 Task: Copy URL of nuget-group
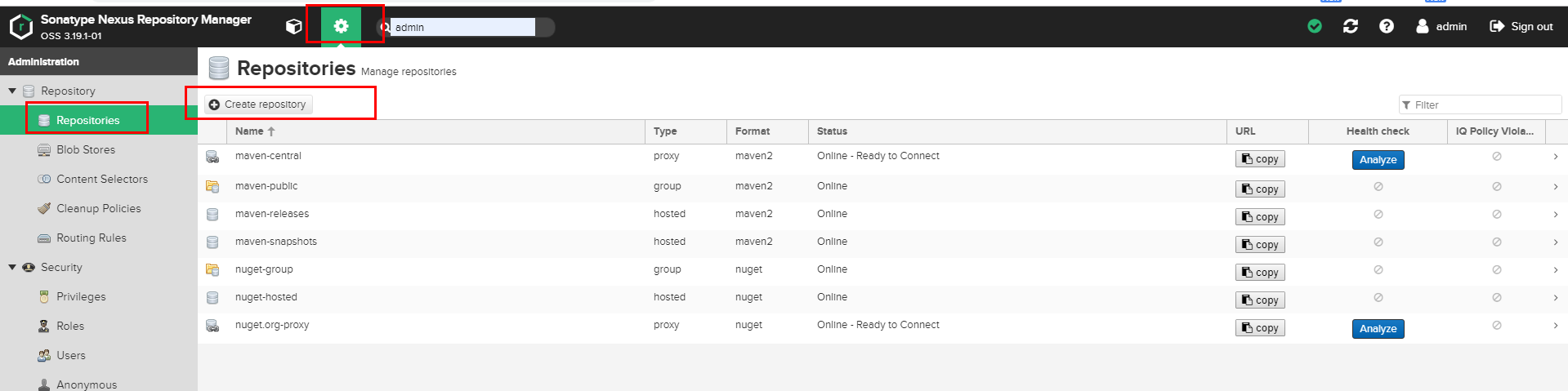pyautogui.click(x=1260, y=272)
